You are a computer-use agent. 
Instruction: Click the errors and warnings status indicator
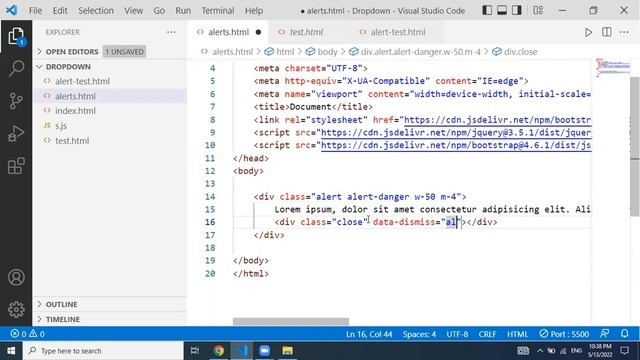click(27, 334)
